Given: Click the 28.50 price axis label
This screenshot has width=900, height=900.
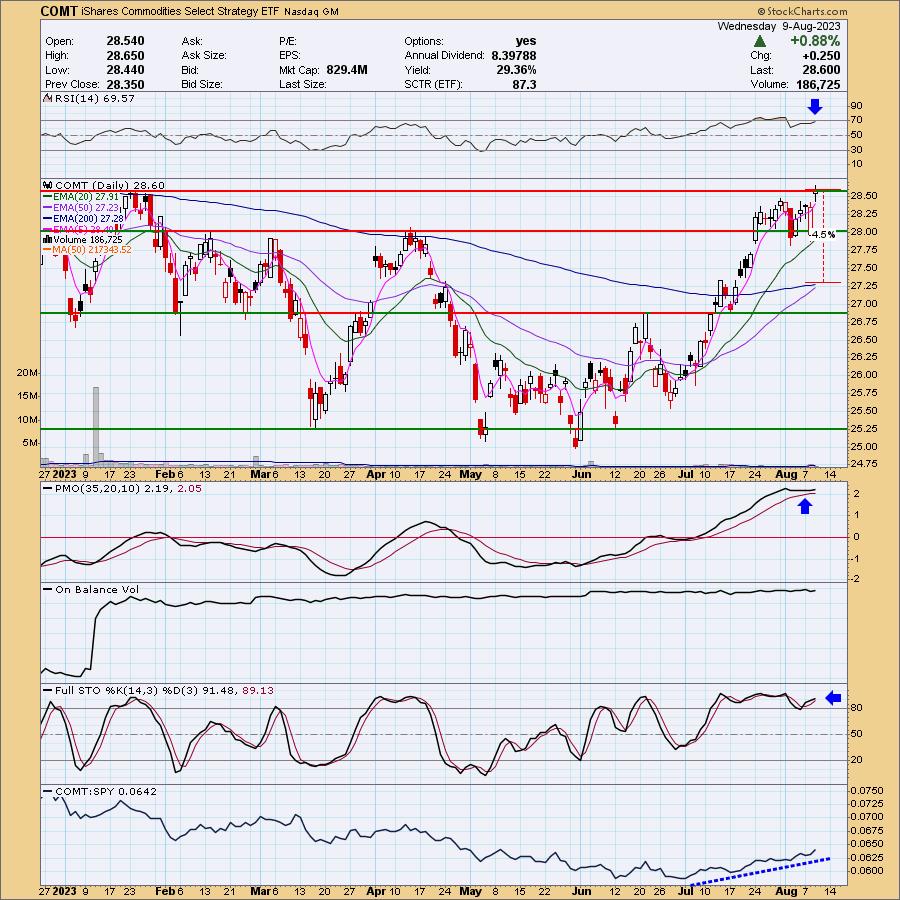Looking at the screenshot, I should (x=863, y=195).
